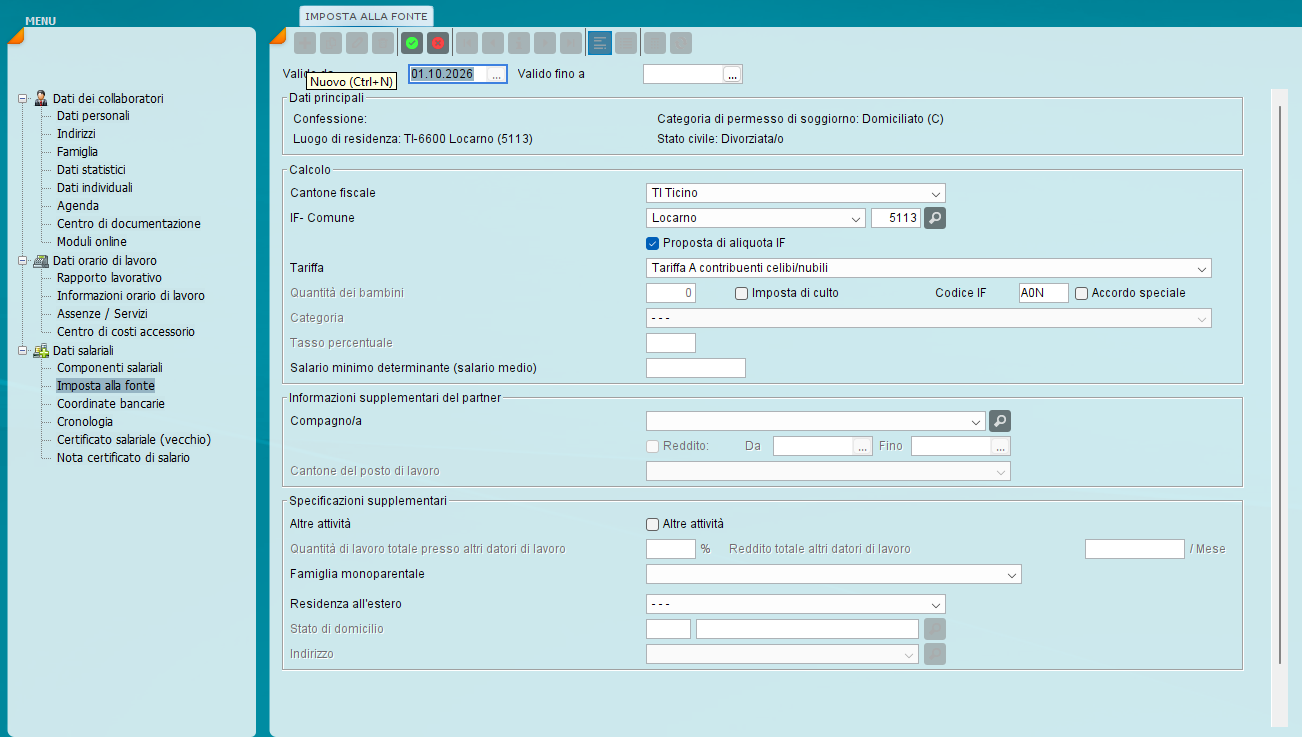
Task: Open Dati statistici in menu tree
Action: (x=91, y=170)
